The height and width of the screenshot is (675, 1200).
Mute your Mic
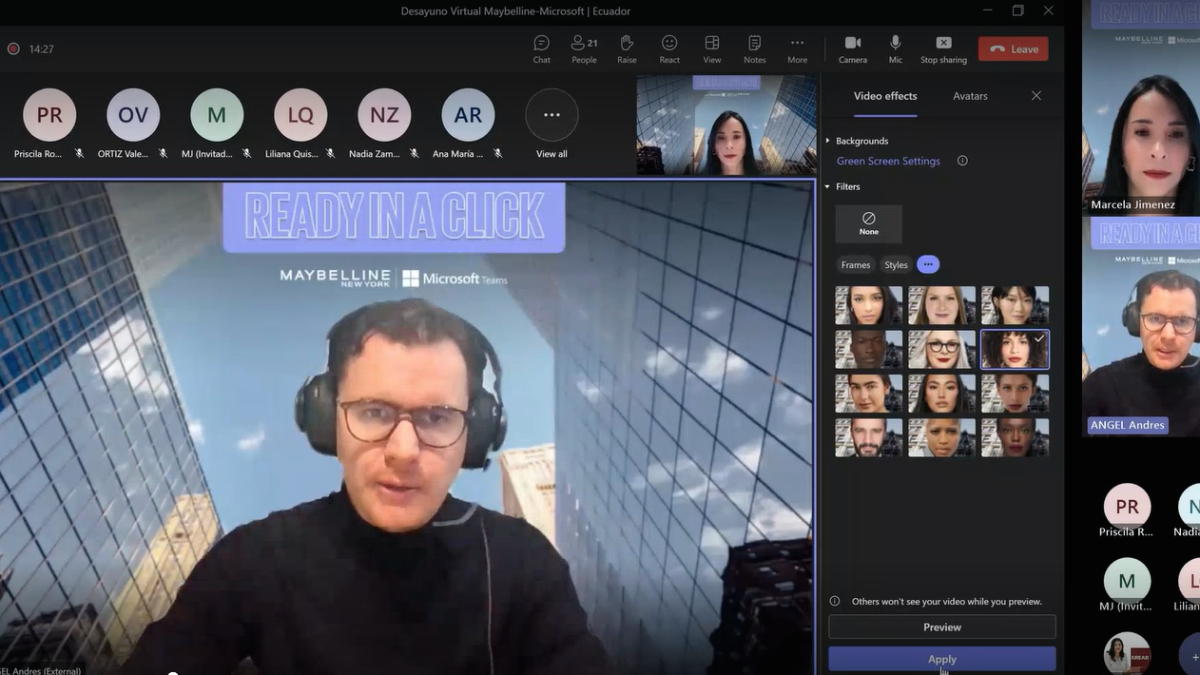pyautogui.click(x=895, y=48)
